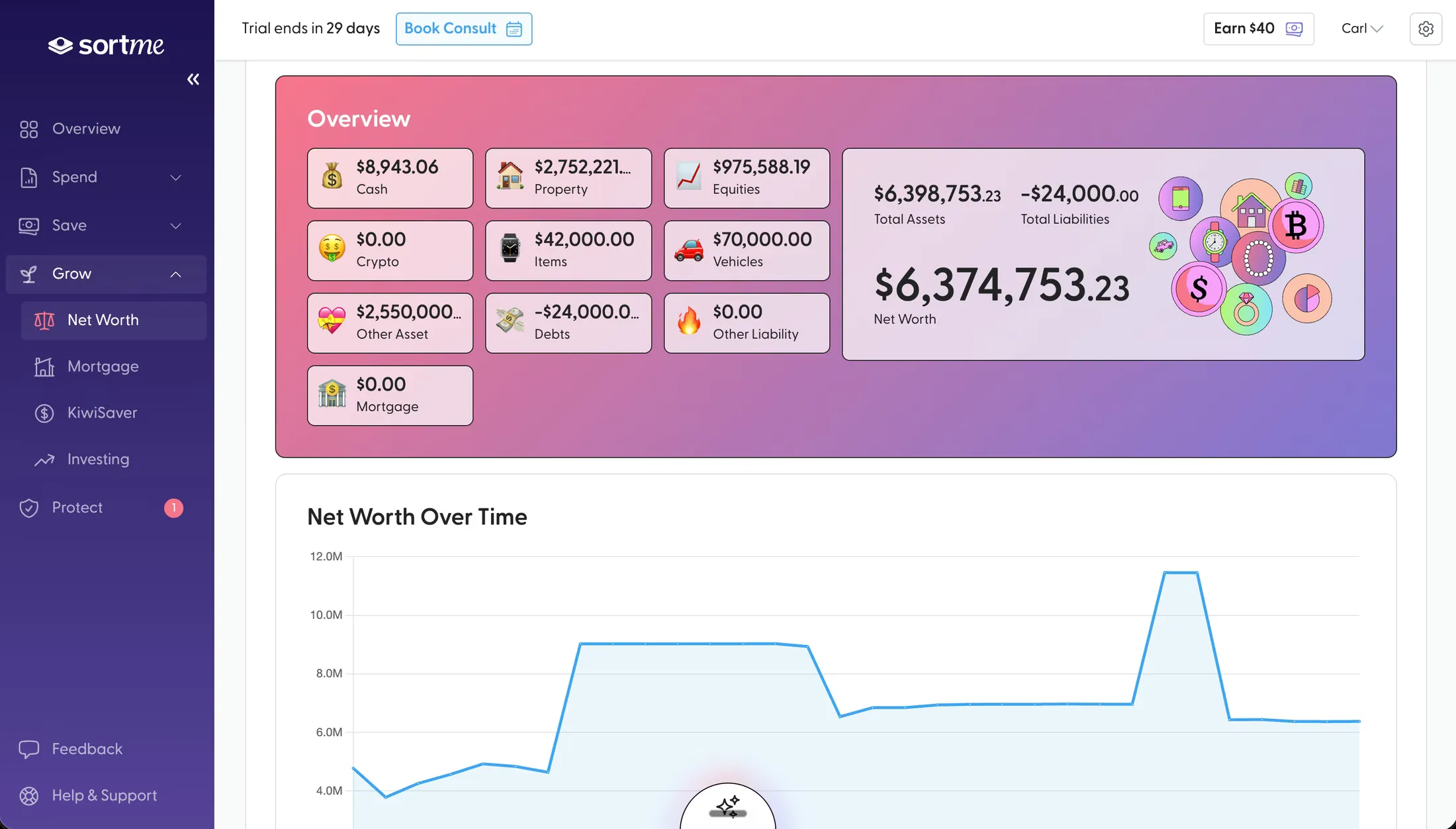This screenshot has width=1456, height=829.
Task: Click the money-face Crypto icon
Action: pos(332,249)
